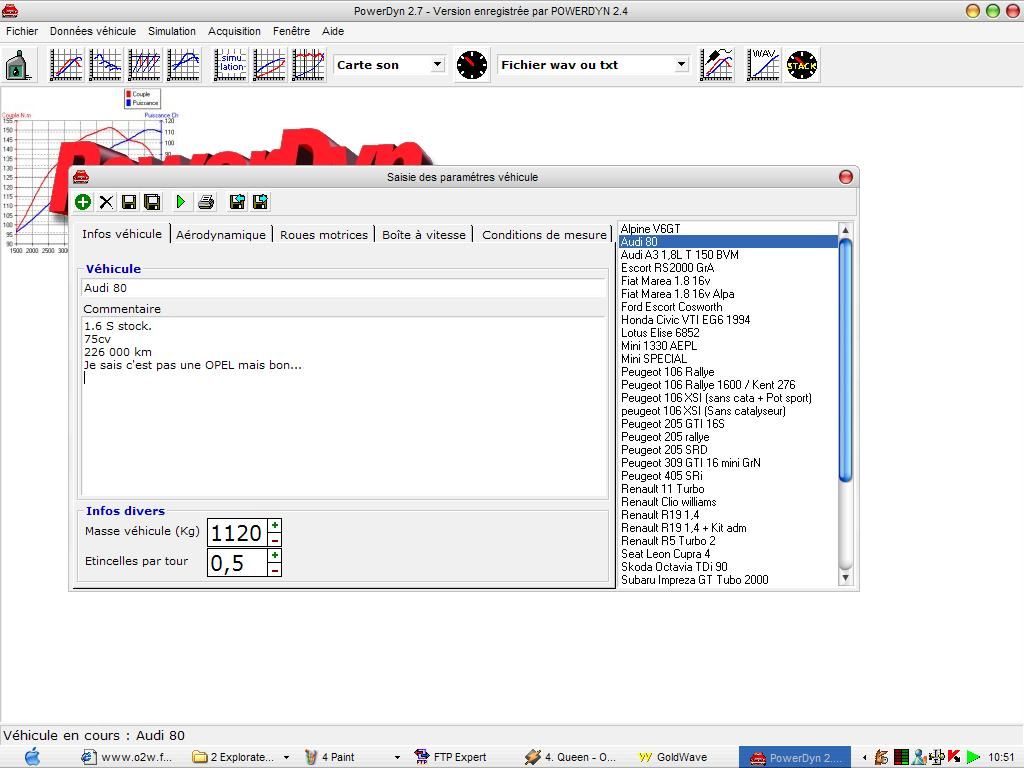This screenshot has width=1024, height=768.
Task: Click the blue vehicle list scrollbar thumb
Action: pyautogui.click(x=846, y=360)
